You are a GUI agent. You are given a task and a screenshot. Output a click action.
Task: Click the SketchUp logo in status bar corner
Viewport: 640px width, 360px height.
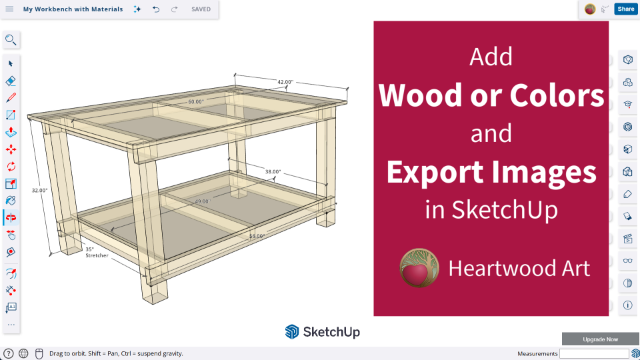pos(635,354)
